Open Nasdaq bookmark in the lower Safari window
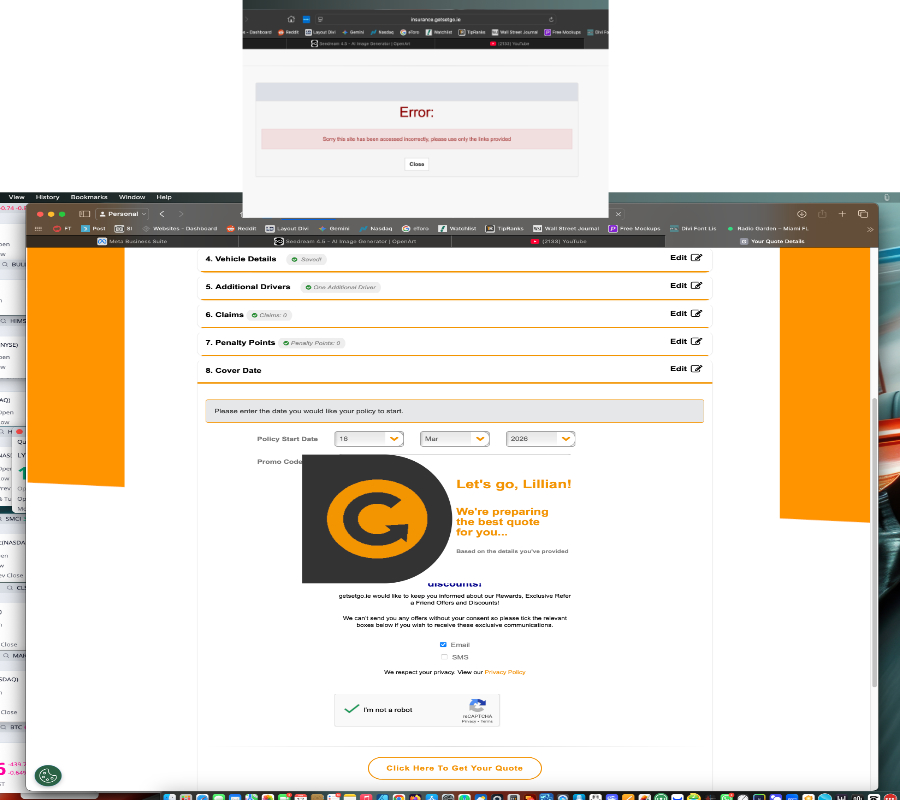Screen dimensions: 900x800 (x=376, y=228)
